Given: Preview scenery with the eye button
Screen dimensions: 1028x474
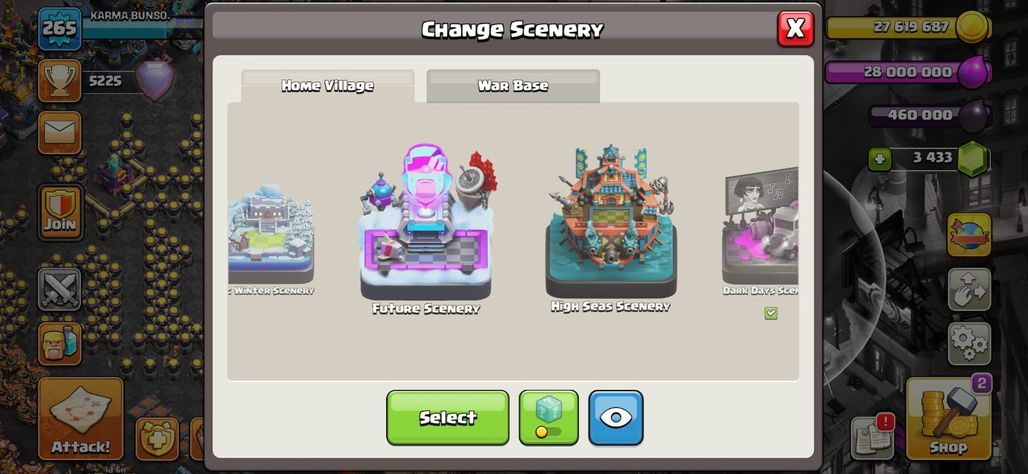Looking at the screenshot, I should point(616,418).
